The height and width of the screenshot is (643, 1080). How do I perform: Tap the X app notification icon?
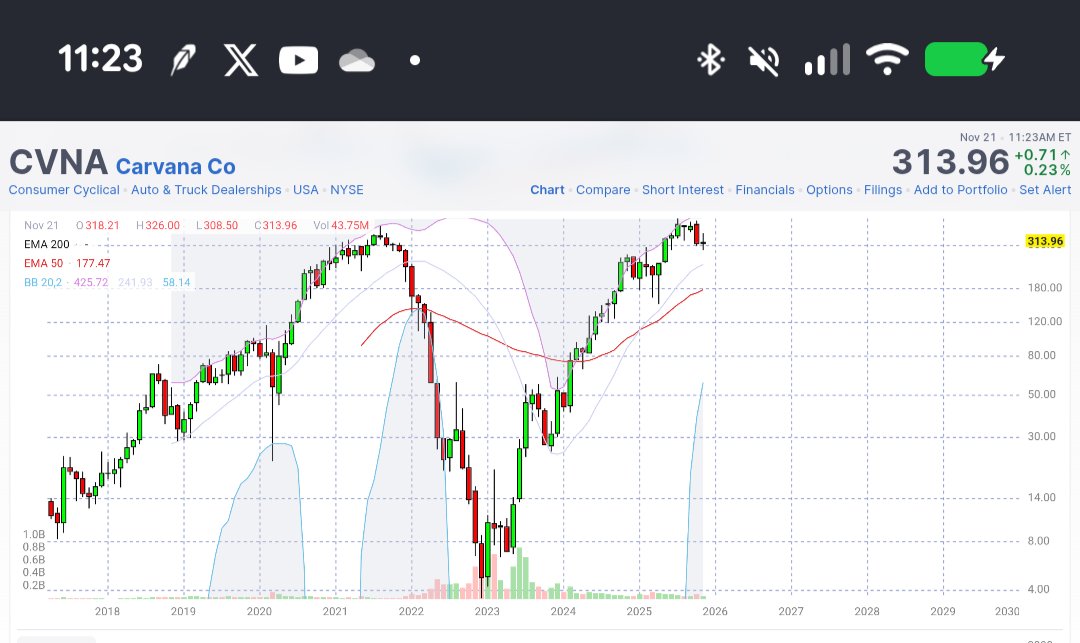[x=241, y=60]
